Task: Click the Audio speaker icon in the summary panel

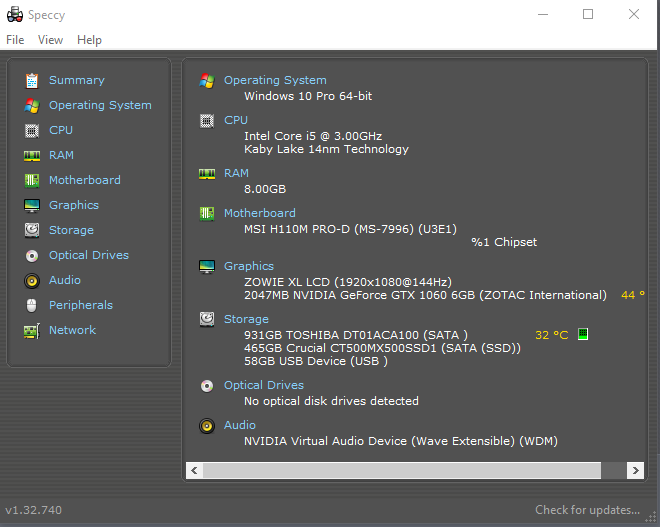Action: click(207, 426)
